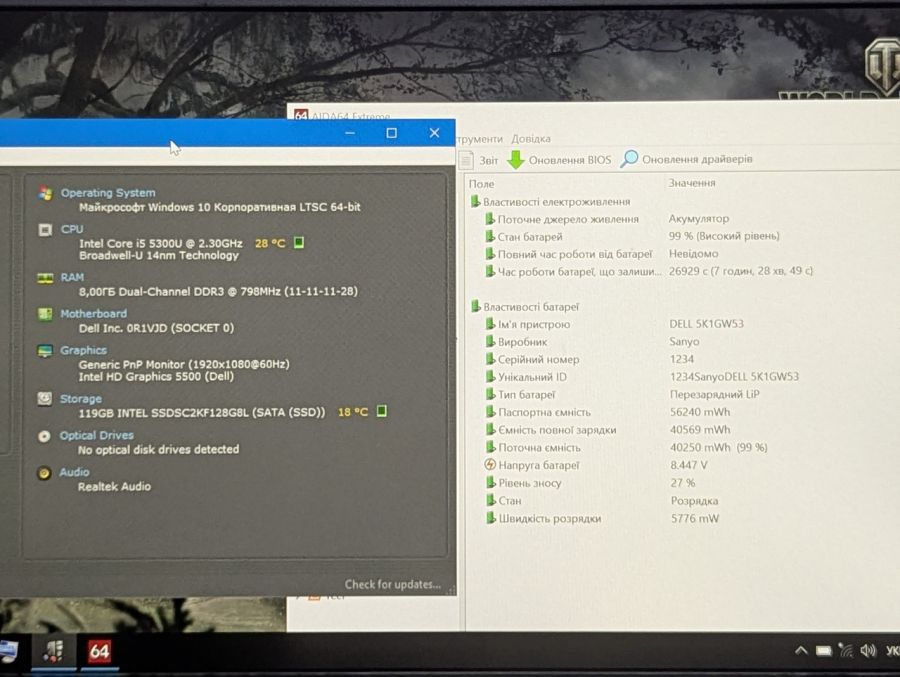The width and height of the screenshot is (900, 677).
Task: Click the Рівень зносу battery icon
Action: pos(491,483)
